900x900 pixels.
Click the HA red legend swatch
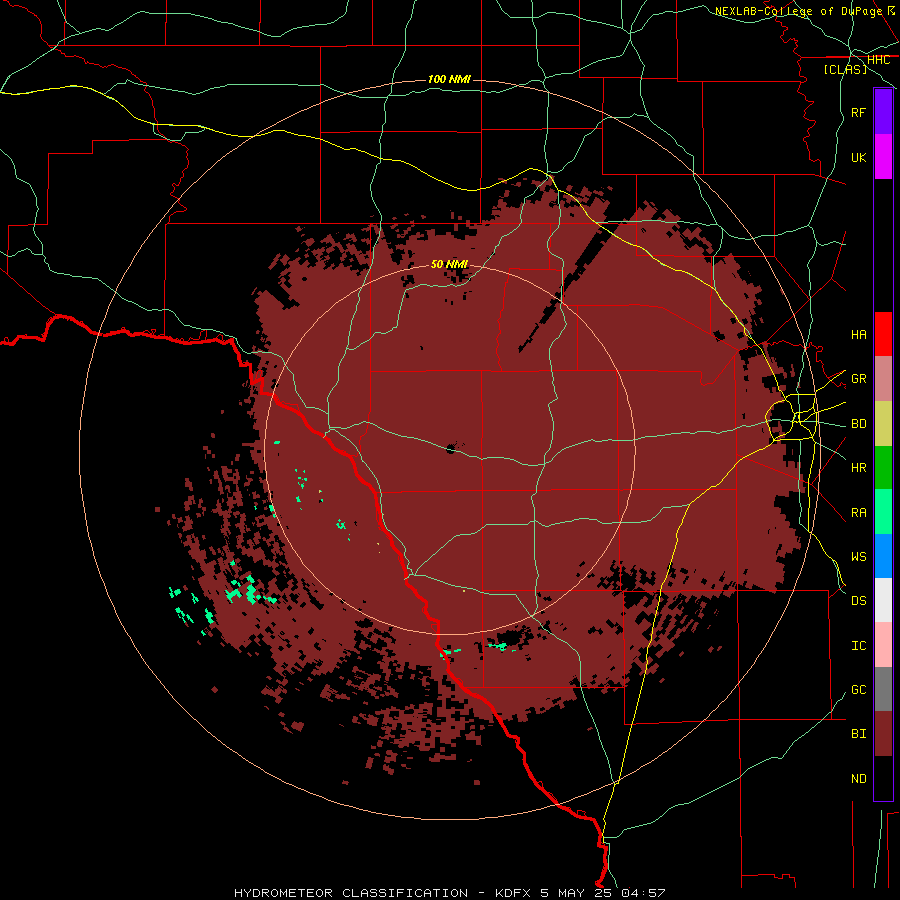pos(883,334)
